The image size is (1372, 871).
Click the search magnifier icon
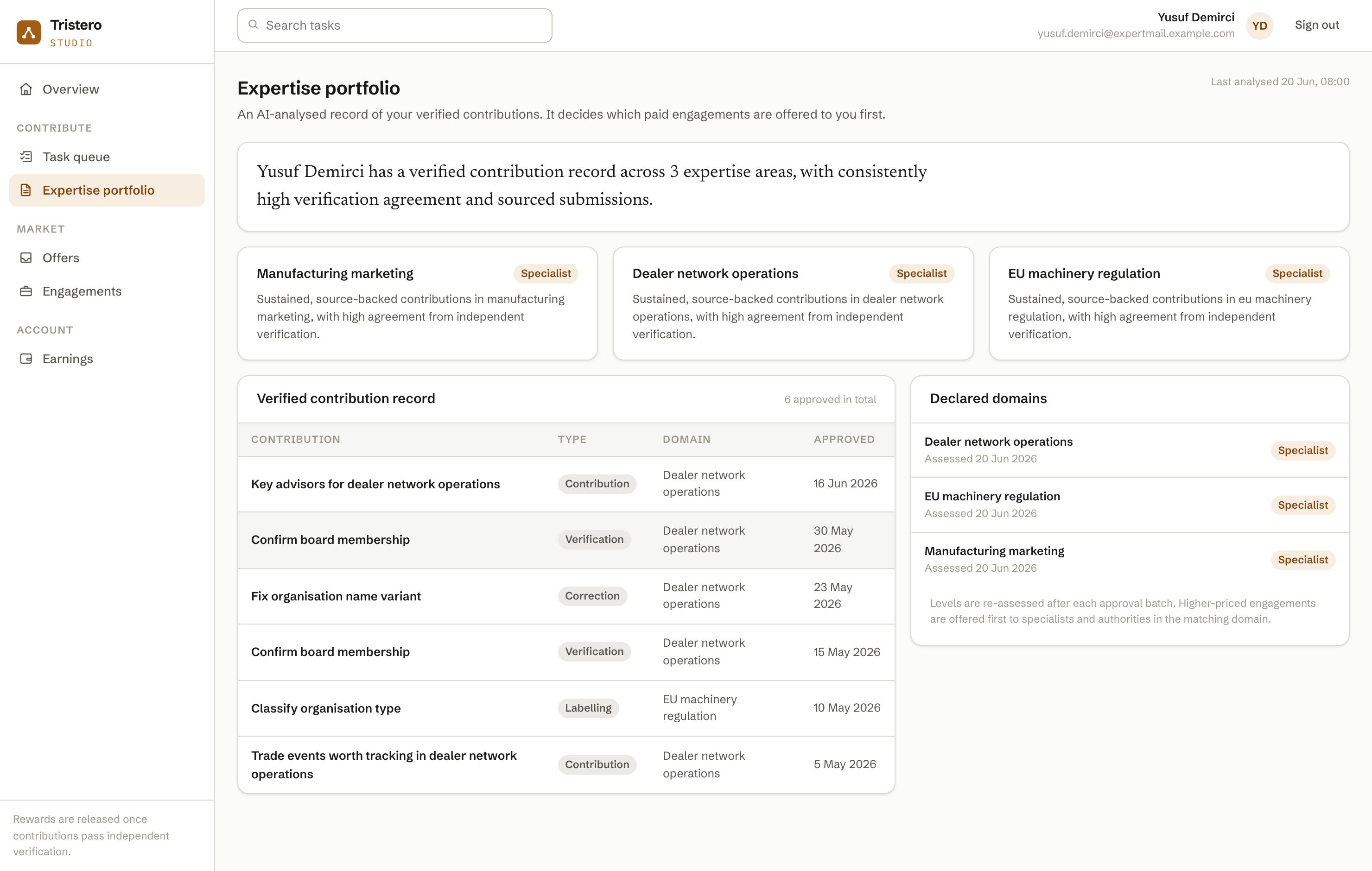click(x=253, y=25)
